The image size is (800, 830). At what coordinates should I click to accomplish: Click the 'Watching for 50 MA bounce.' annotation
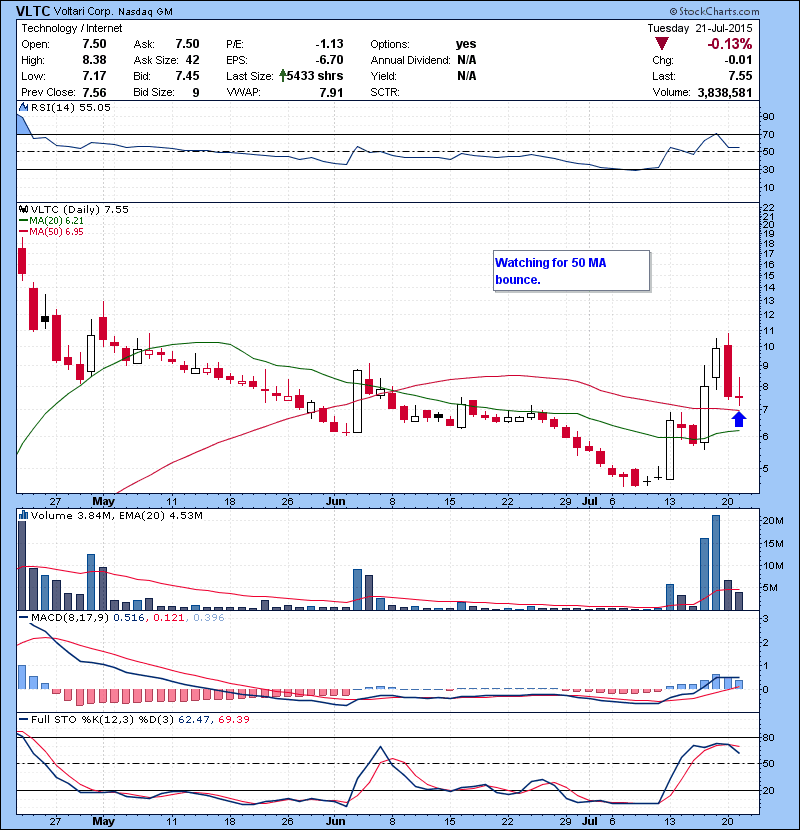pyautogui.click(x=571, y=270)
